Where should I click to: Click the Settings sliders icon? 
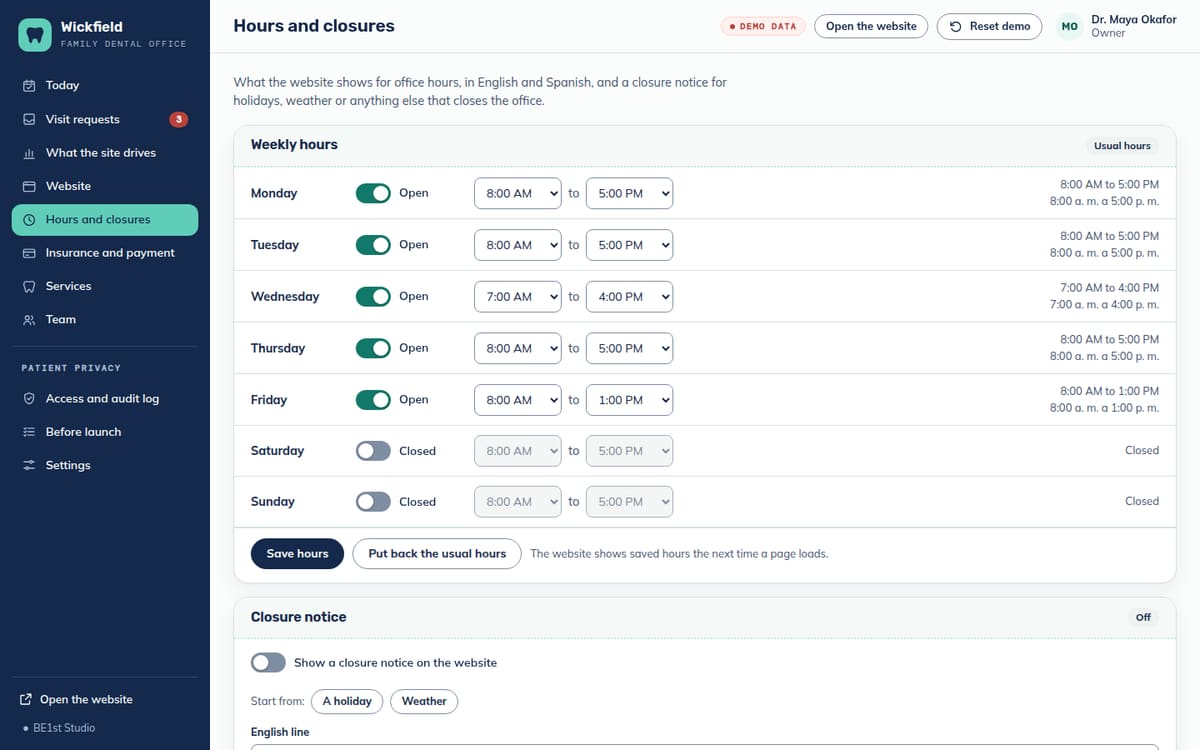tap(29, 466)
